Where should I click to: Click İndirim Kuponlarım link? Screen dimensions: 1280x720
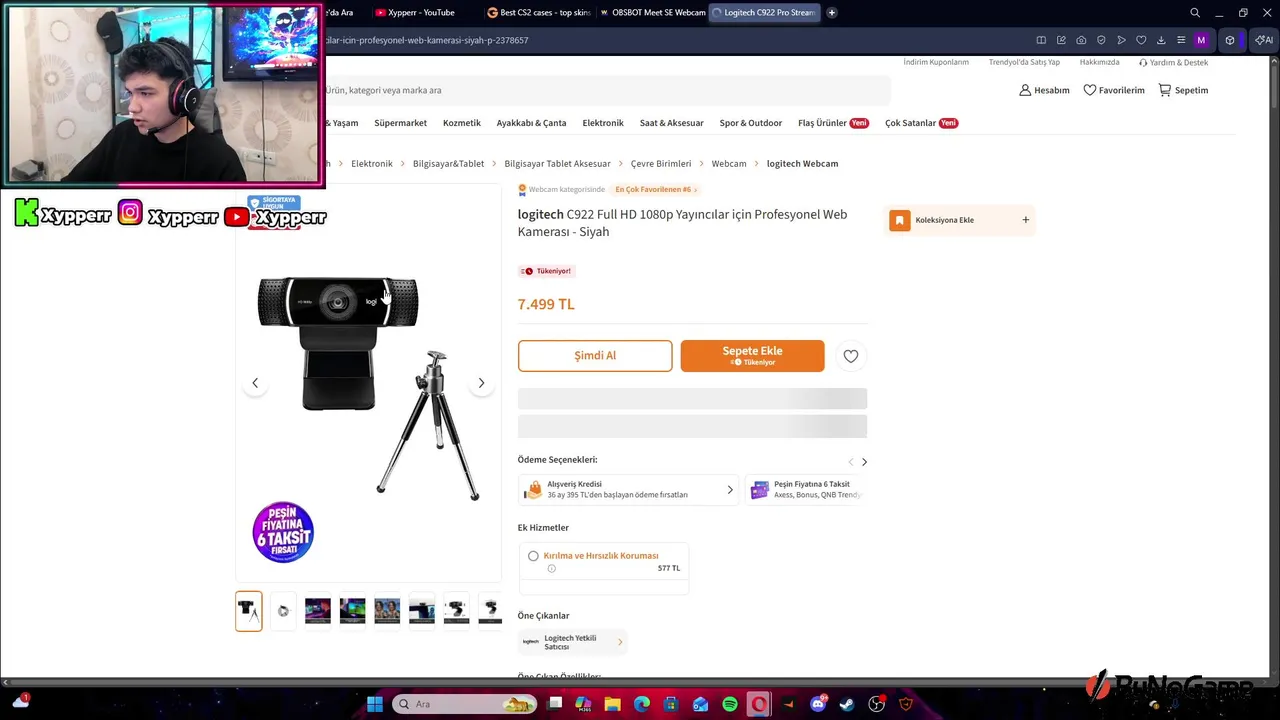tap(936, 62)
